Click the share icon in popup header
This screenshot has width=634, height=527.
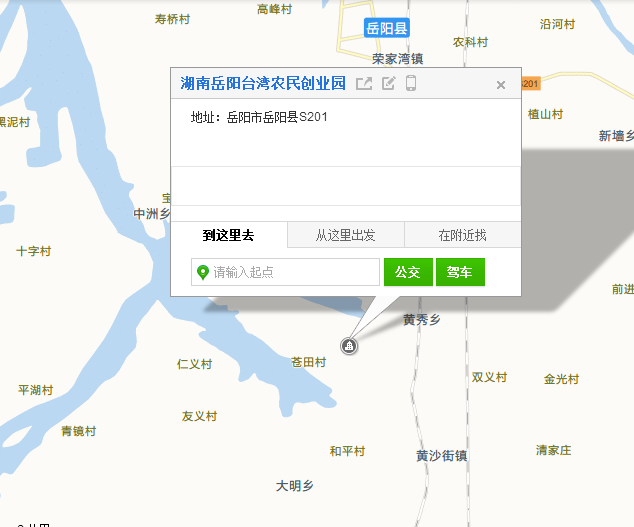click(x=365, y=84)
